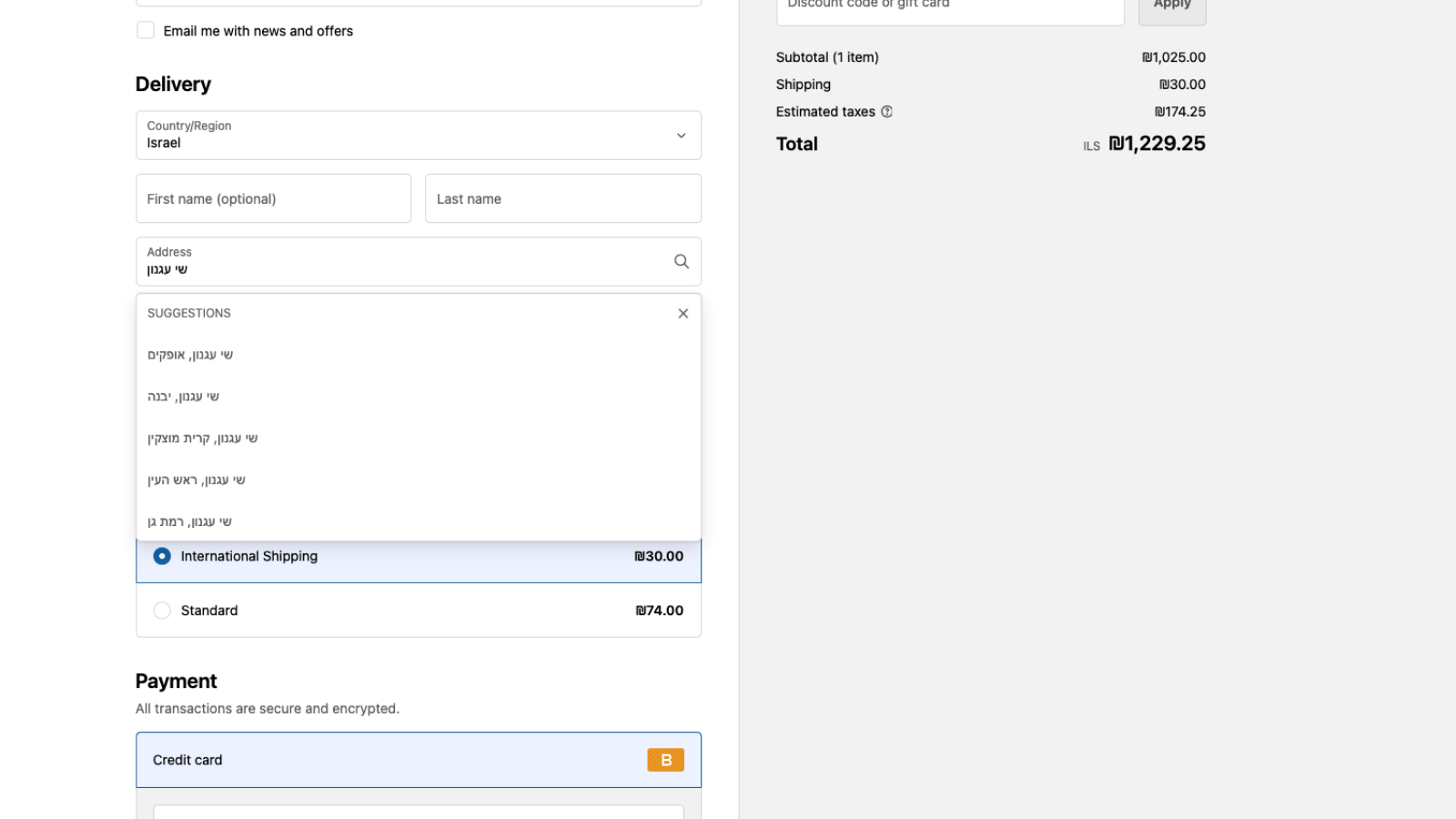Click the Apply discount button
Screen dimensions: 1456x819
(1172, 6)
